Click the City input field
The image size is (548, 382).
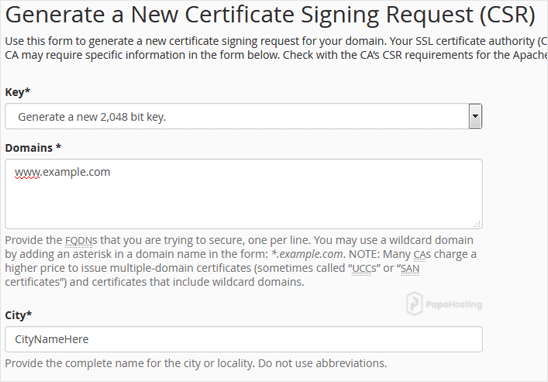coord(244,339)
